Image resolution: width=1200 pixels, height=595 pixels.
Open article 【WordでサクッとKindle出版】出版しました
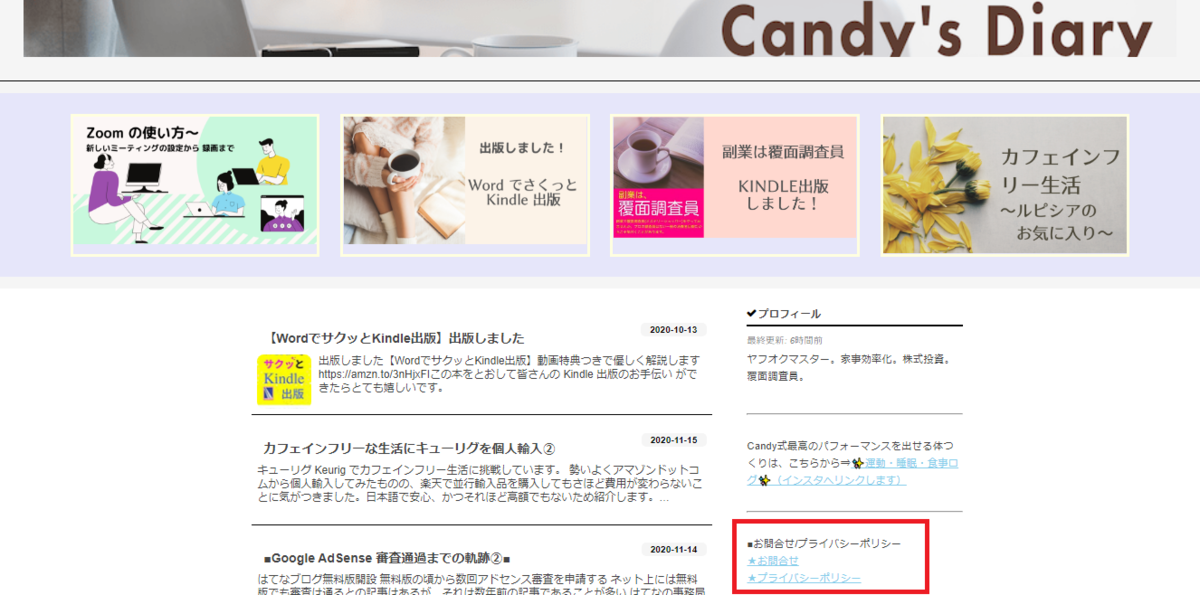click(397, 338)
